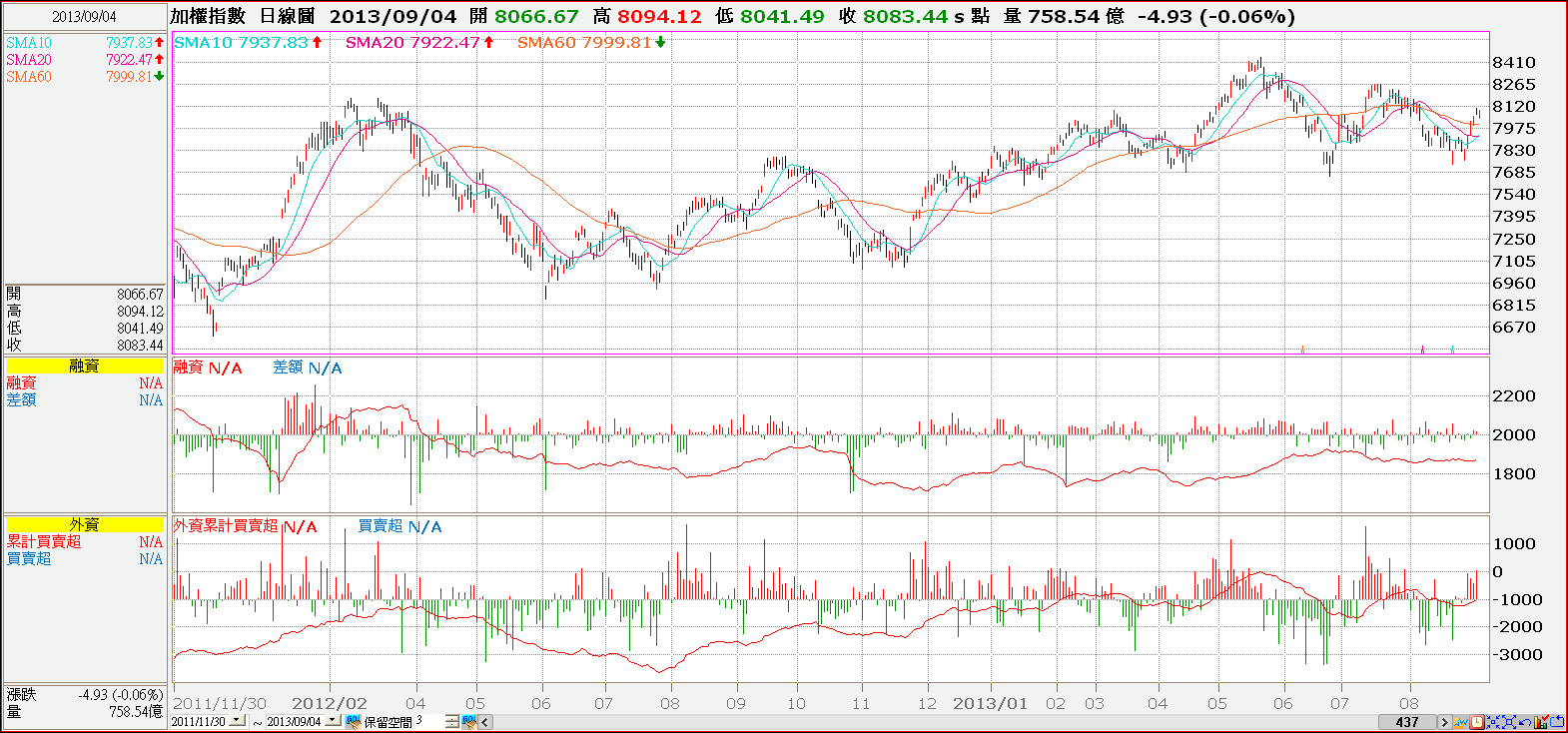Move the chart right with the forward arrow

pos(1443,722)
